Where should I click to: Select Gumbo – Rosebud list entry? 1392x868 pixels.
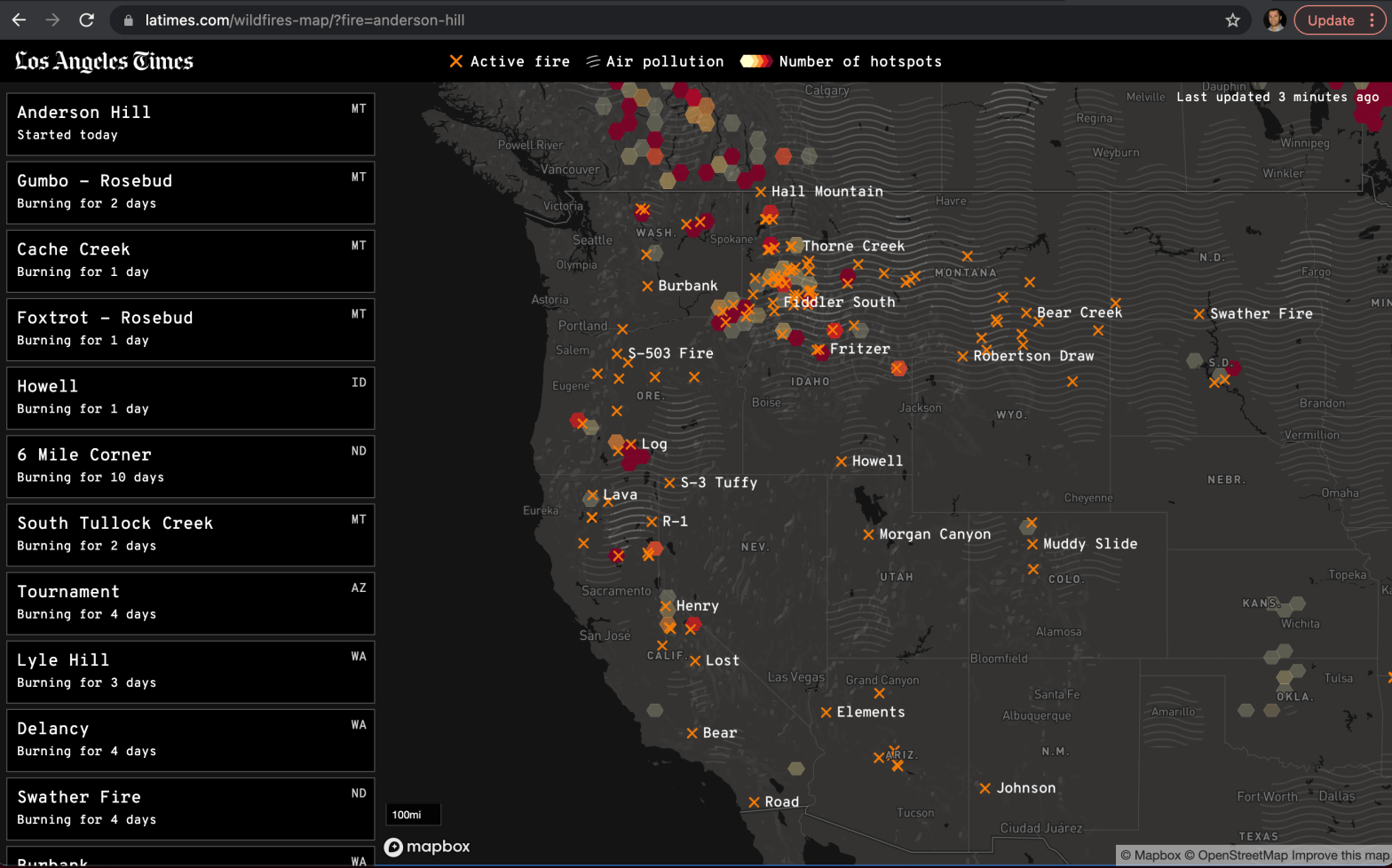pos(190,192)
